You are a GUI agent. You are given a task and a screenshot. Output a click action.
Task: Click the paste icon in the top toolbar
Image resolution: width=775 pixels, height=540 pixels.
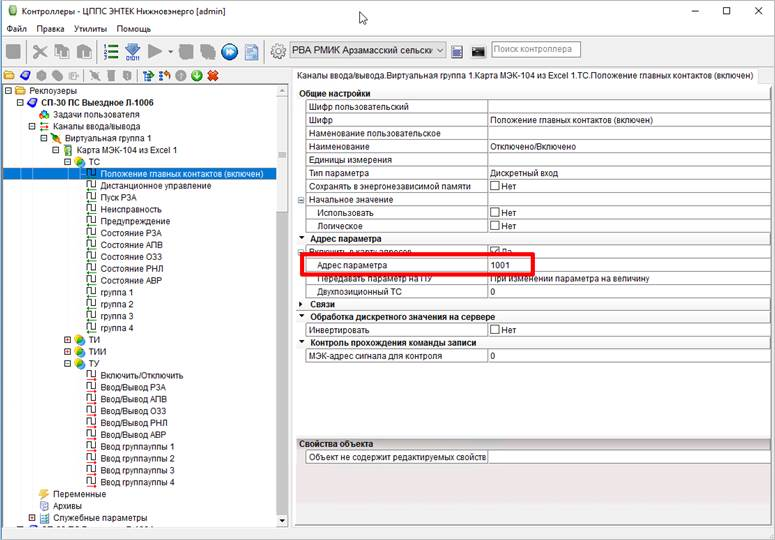(x=85, y=51)
